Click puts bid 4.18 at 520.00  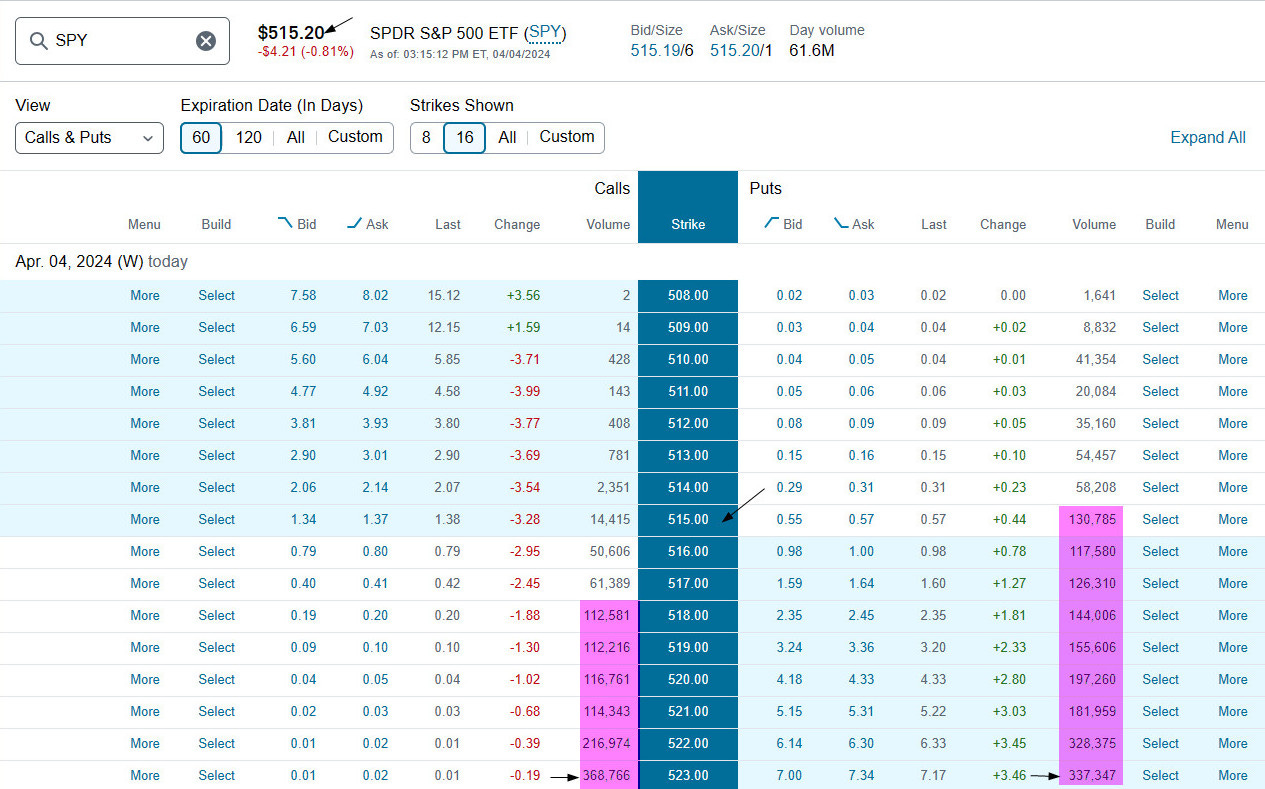tap(789, 680)
